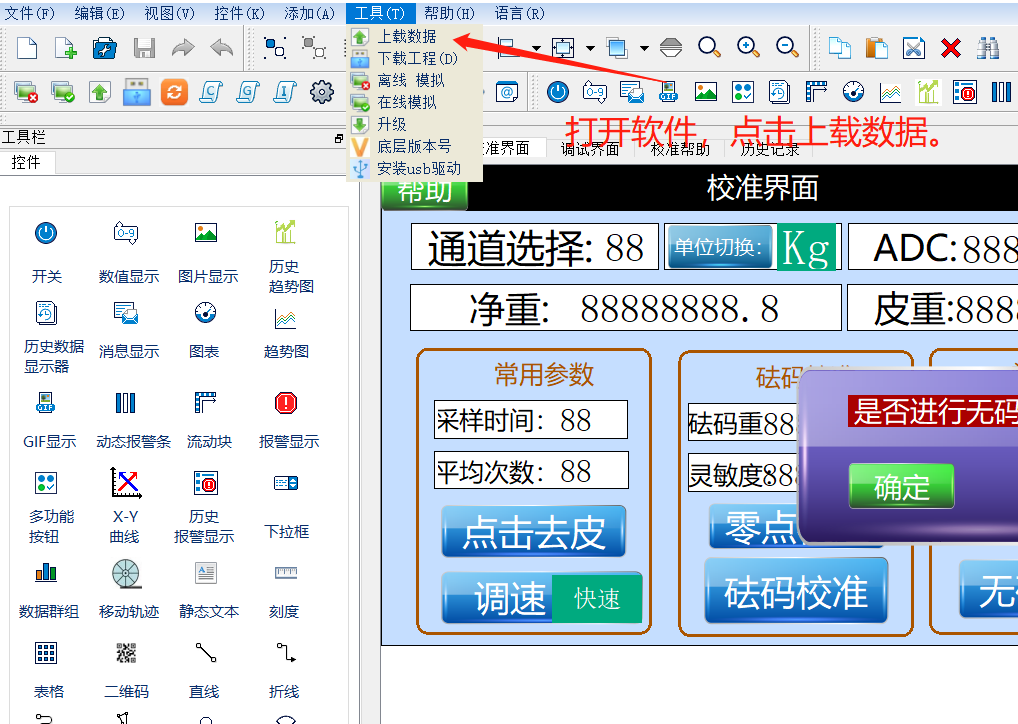Open the 文件(F) menu
Image resolution: width=1018 pixels, height=724 pixels.
coord(29,13)
